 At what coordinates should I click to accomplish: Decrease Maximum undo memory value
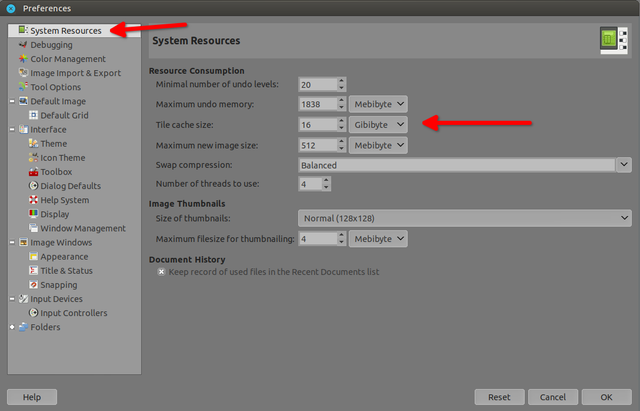coord(342,108)
